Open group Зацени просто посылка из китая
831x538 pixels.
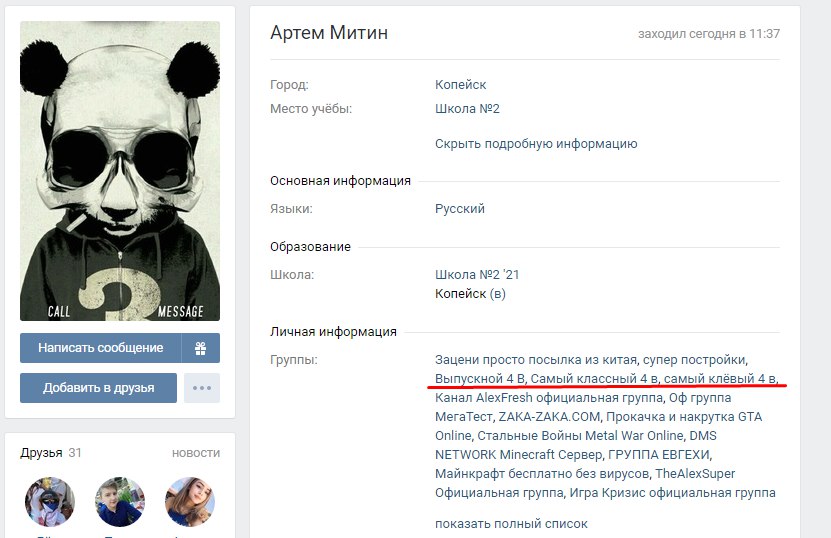(x=536, y=360)
